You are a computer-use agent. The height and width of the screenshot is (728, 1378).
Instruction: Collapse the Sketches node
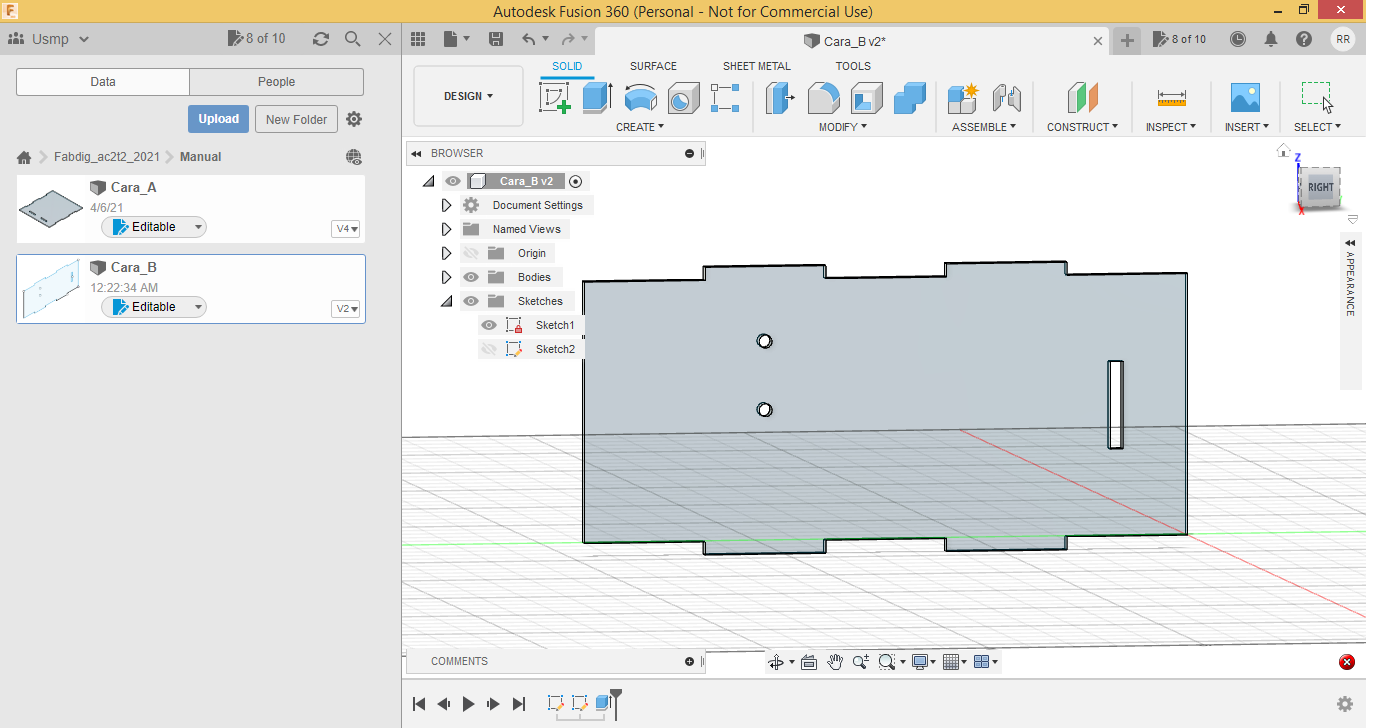coord(447,301)
